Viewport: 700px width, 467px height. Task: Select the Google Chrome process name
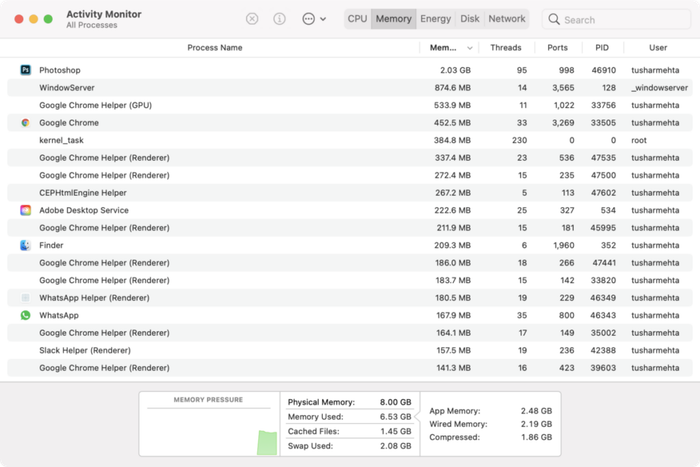69,122
